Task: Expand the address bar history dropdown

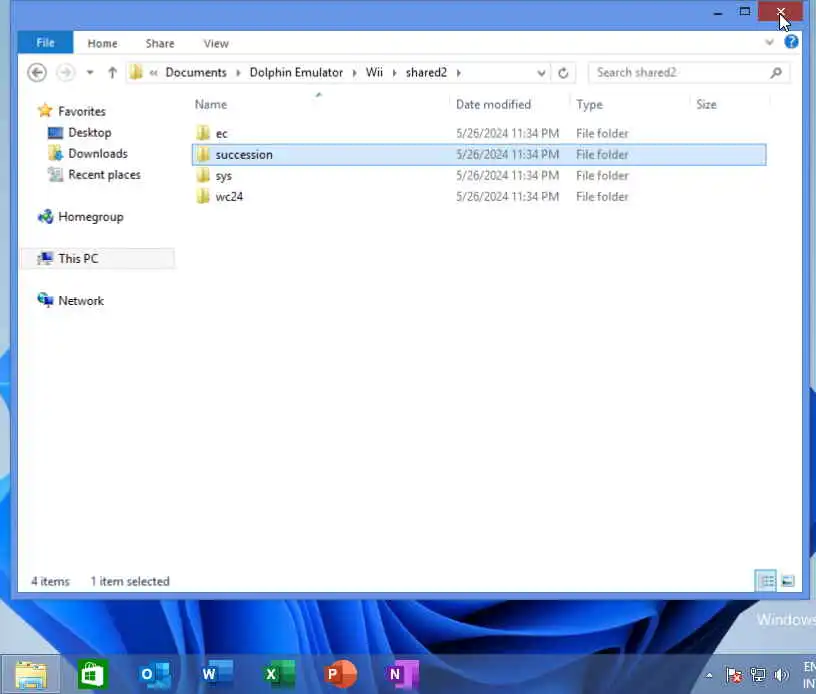Action: coord(541,73)
